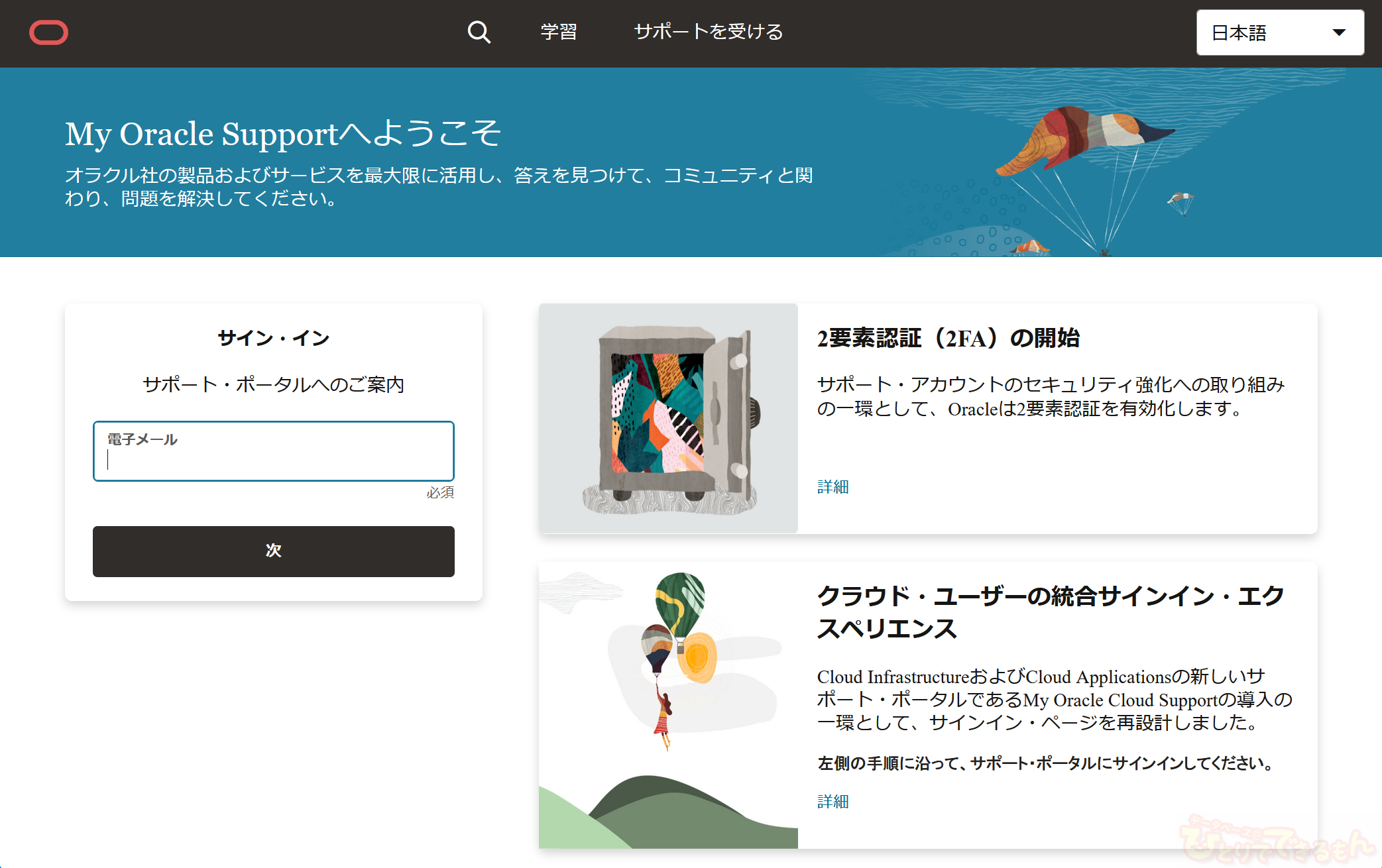Click the 必須 label below email field
This screenshot has width=1382, height=868.
click(440, 492)
